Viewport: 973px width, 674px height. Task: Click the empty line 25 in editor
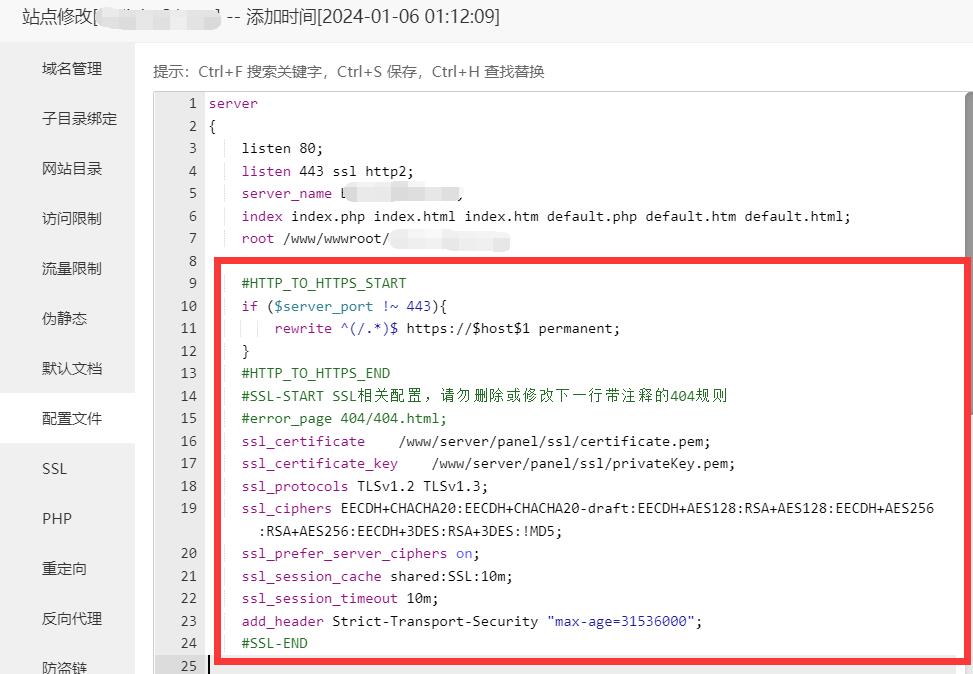pyautogui.click(x=500, y=665)
